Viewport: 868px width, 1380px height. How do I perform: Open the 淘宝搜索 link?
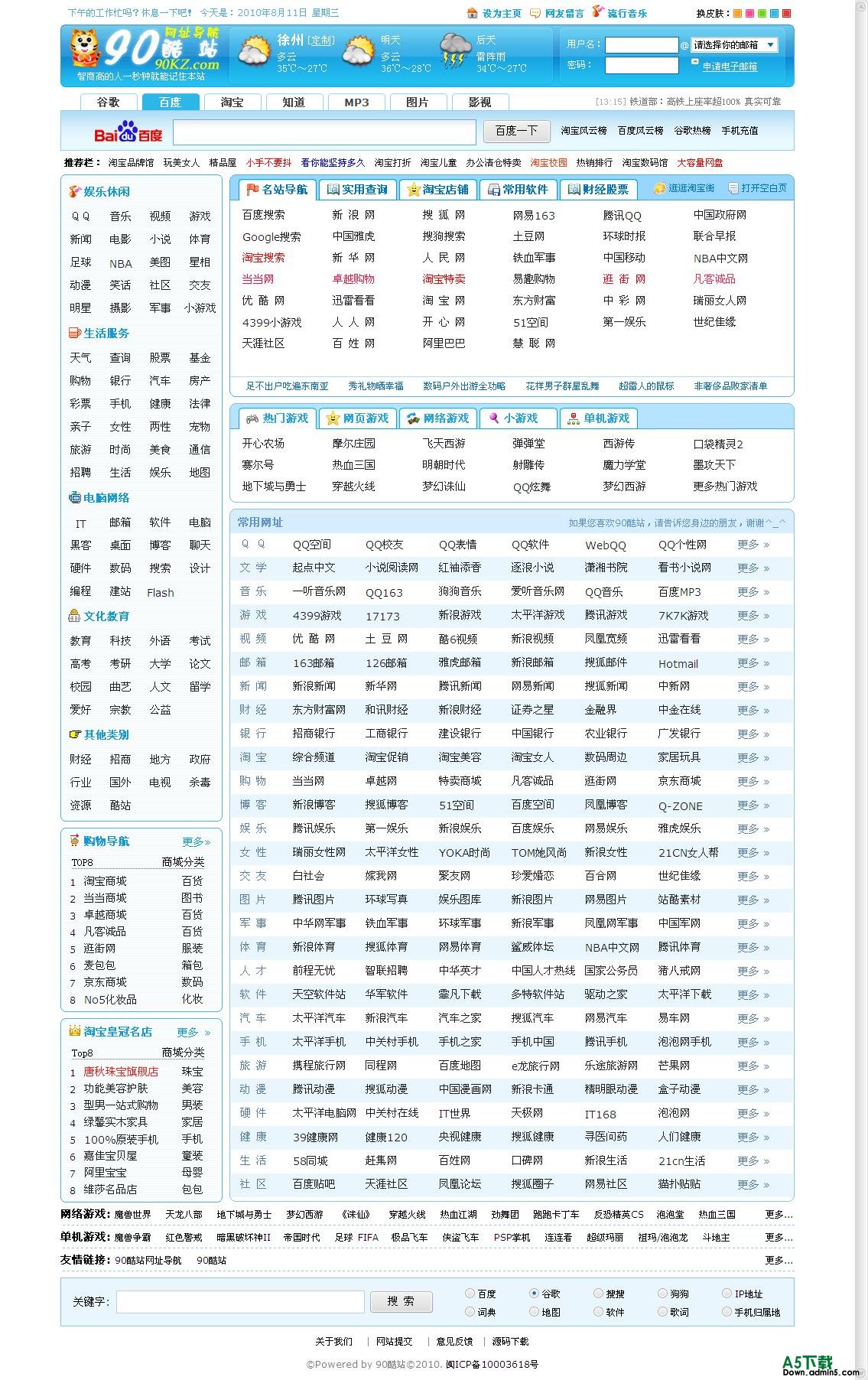point(263,258)
